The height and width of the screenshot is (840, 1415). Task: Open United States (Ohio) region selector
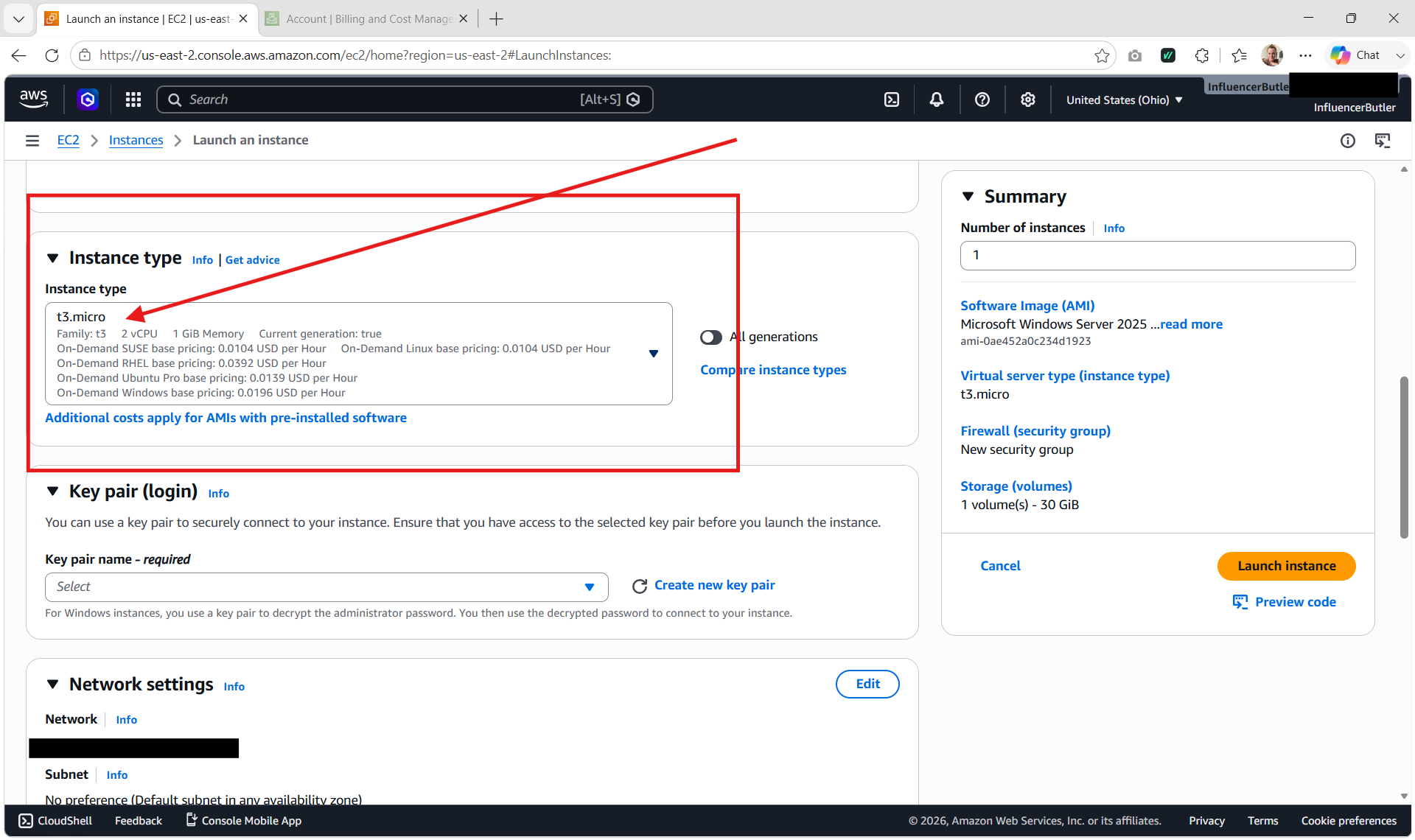1124,100
